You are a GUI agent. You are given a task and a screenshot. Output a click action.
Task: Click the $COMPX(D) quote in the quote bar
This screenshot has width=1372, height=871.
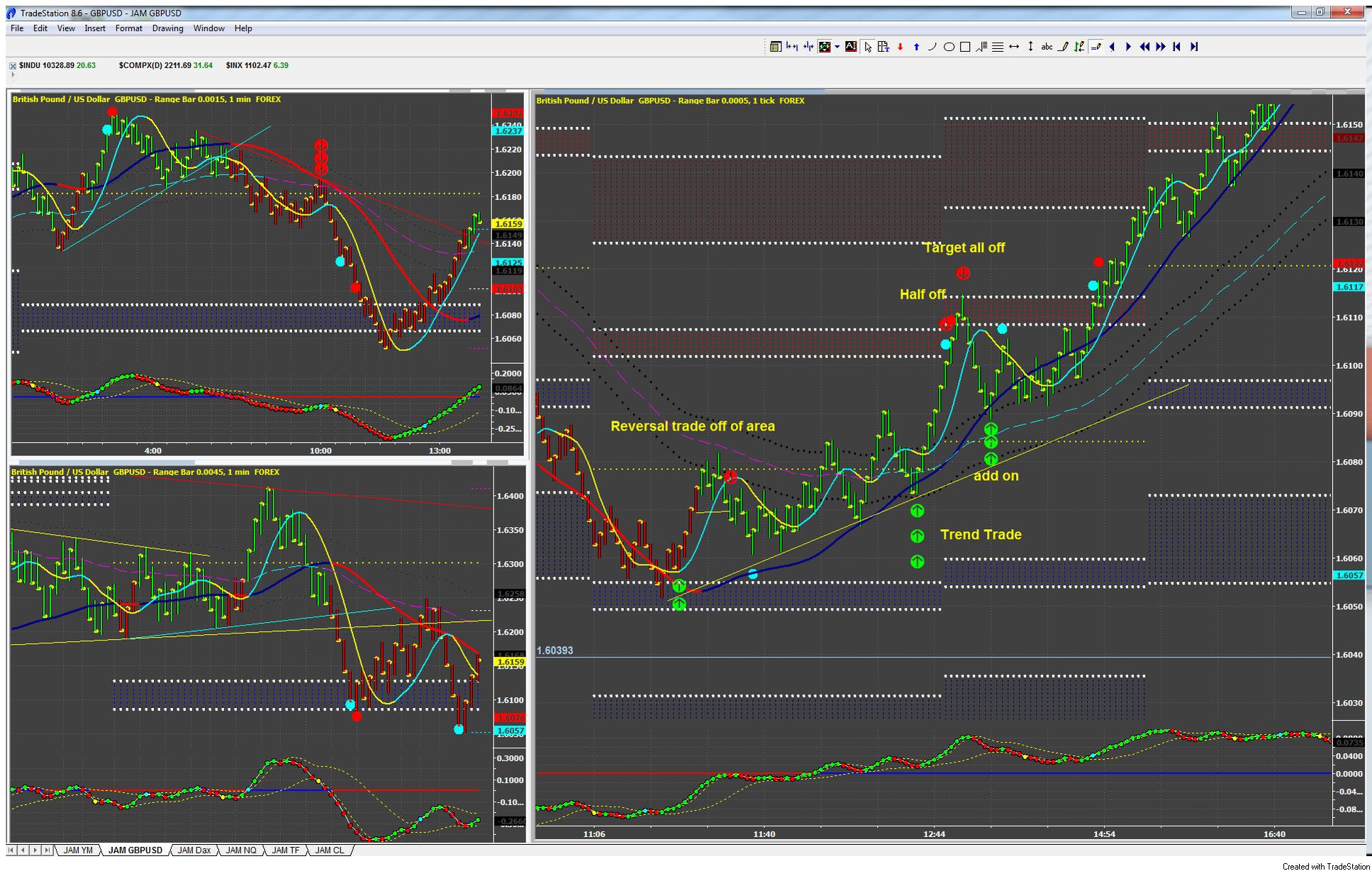click(166, 65)
